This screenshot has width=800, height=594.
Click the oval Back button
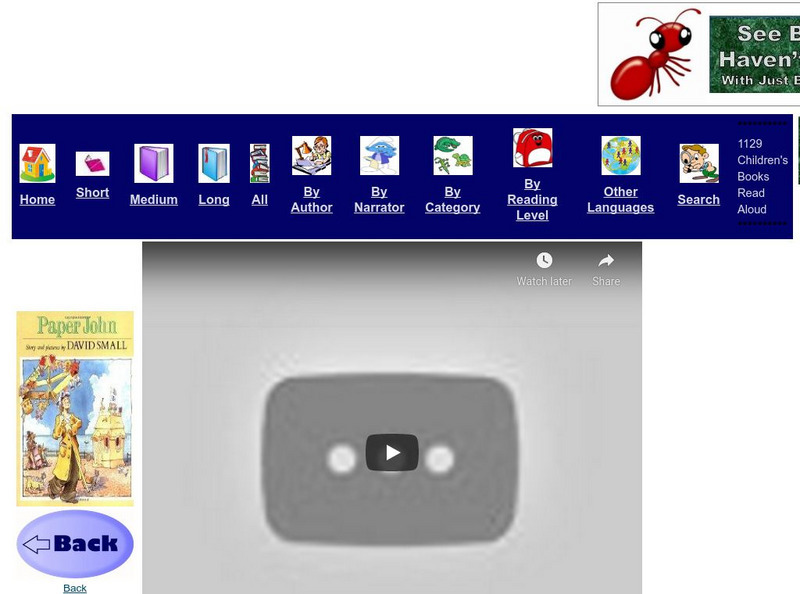(74, 543)
